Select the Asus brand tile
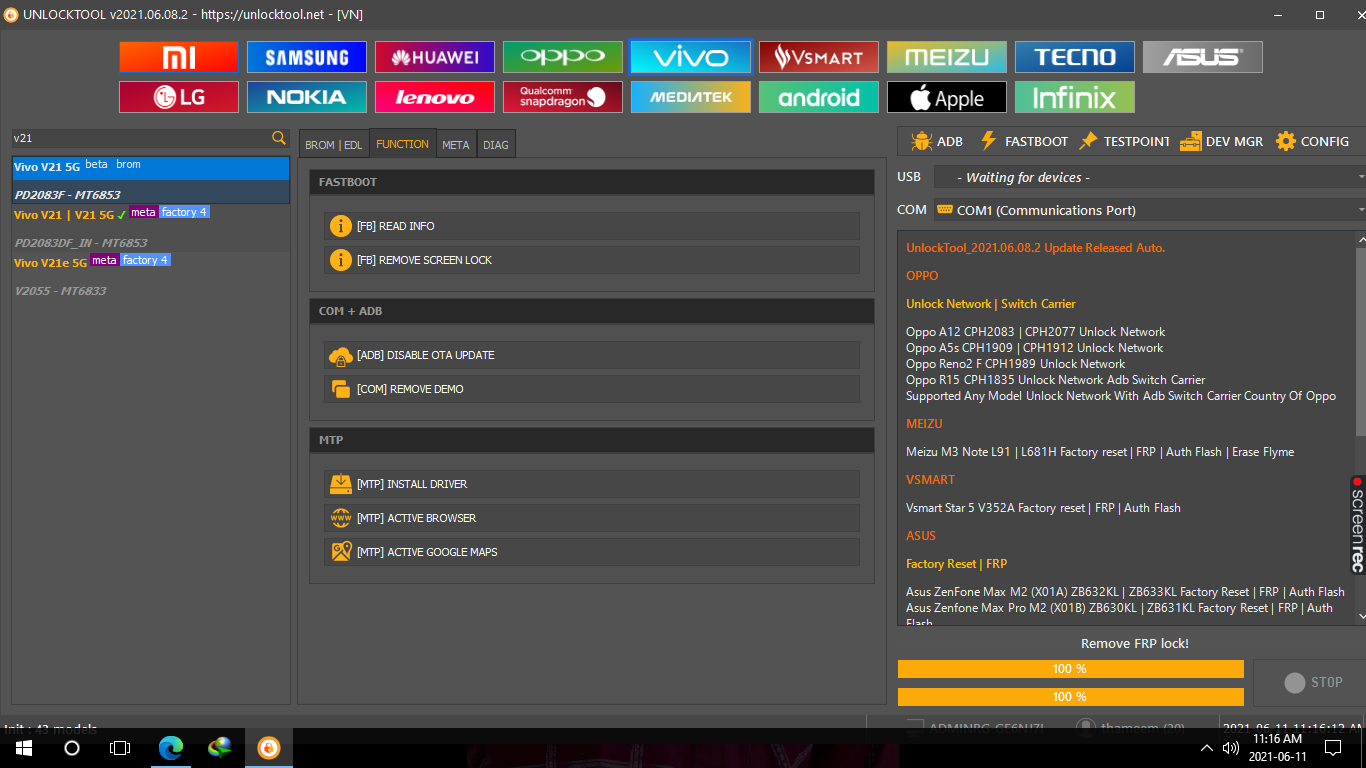The height and width of the screenshot is (768, 1366). 1203,57
